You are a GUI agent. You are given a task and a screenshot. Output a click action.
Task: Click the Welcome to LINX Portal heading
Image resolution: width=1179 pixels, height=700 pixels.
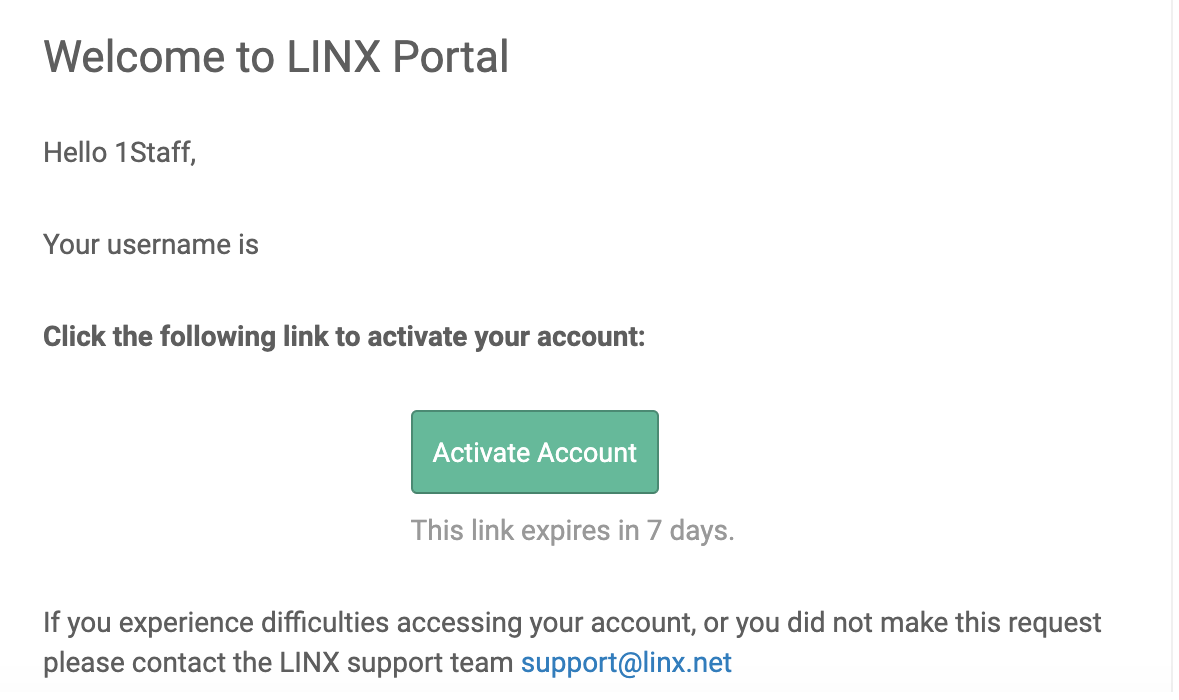point(276,56)
